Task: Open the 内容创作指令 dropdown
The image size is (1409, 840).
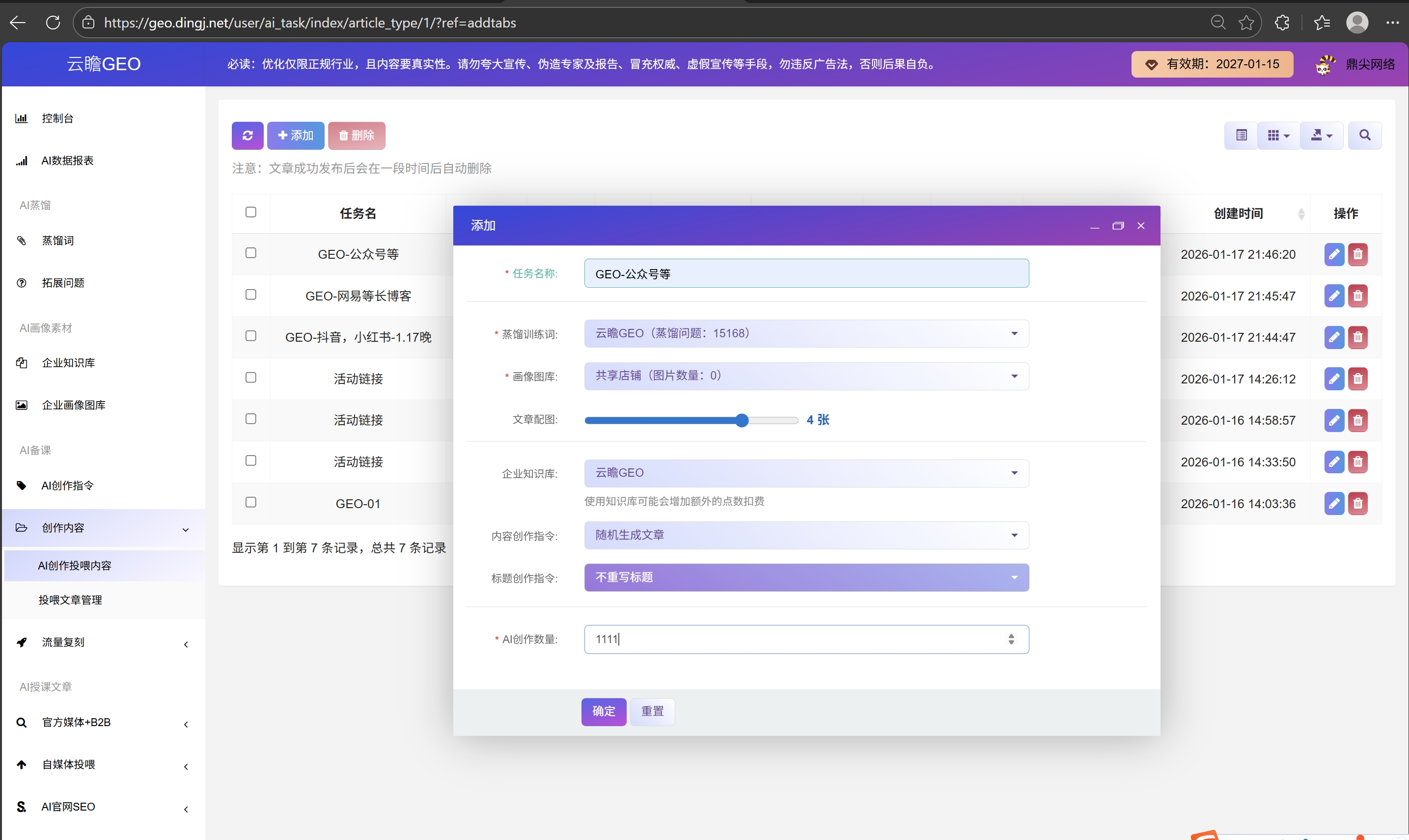Action: (806, 536)
